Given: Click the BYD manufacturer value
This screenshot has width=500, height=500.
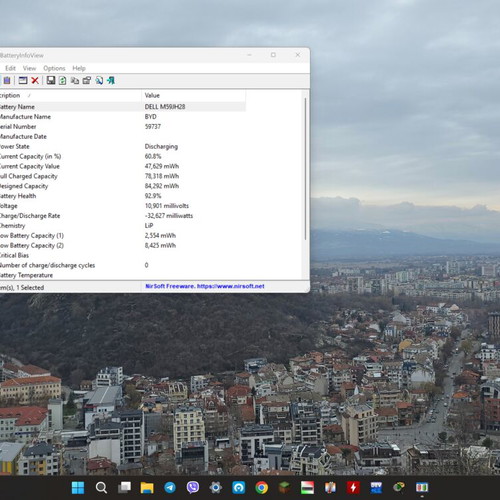Looking at the screenshot, I should coord(151,117).
